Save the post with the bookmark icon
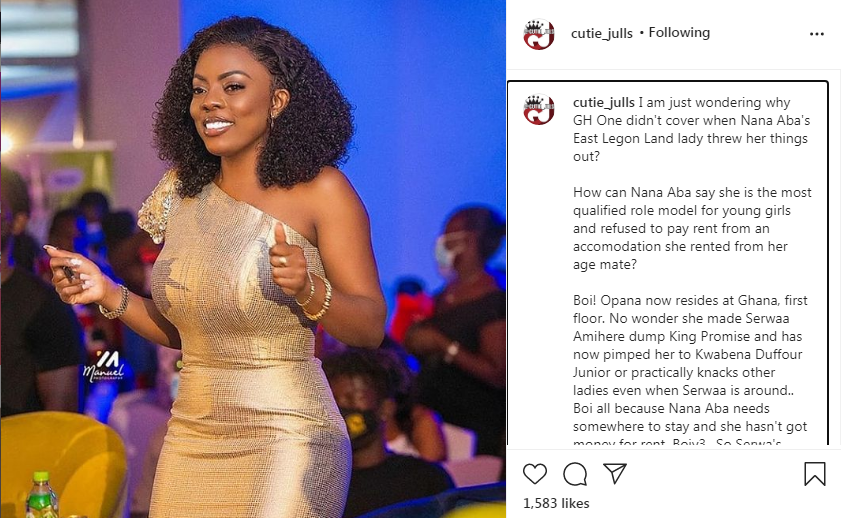The image size is (841, 518). tap(814, 474)
